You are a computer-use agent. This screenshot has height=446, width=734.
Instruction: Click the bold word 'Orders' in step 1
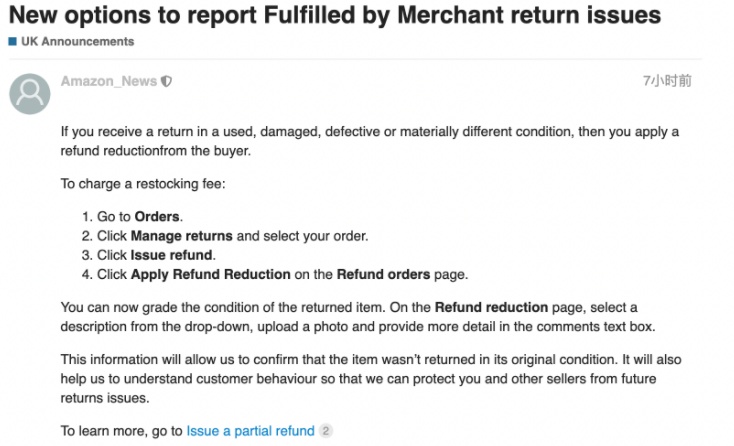[x=158, y=217]
